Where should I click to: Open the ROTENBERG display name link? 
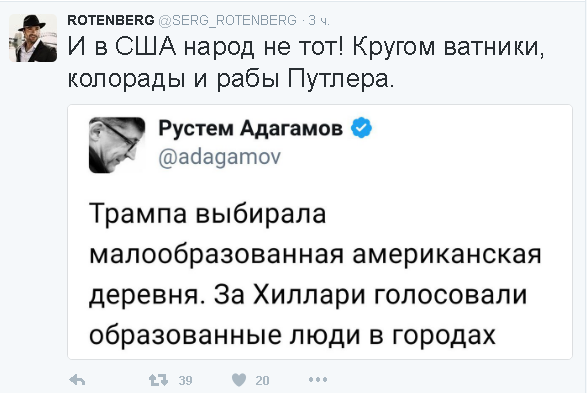(111, 20)
